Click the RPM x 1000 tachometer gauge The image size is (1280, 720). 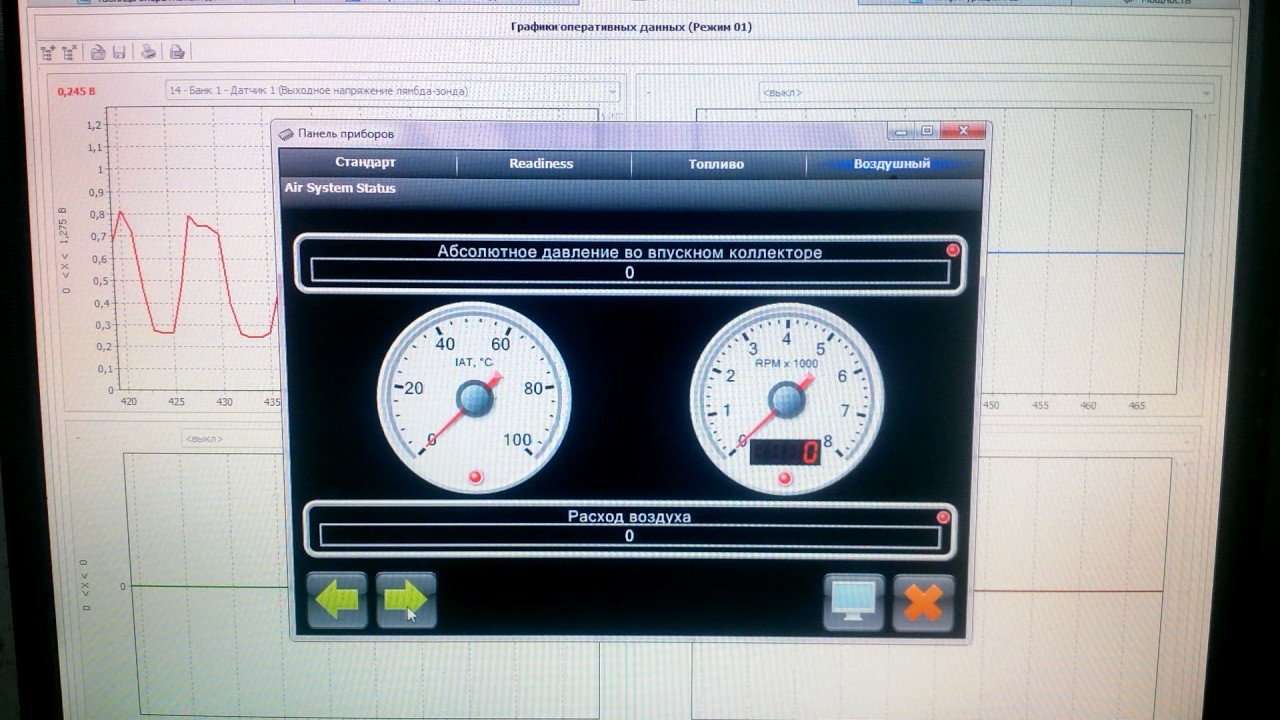pyautogui.click(x=787, y=398)
